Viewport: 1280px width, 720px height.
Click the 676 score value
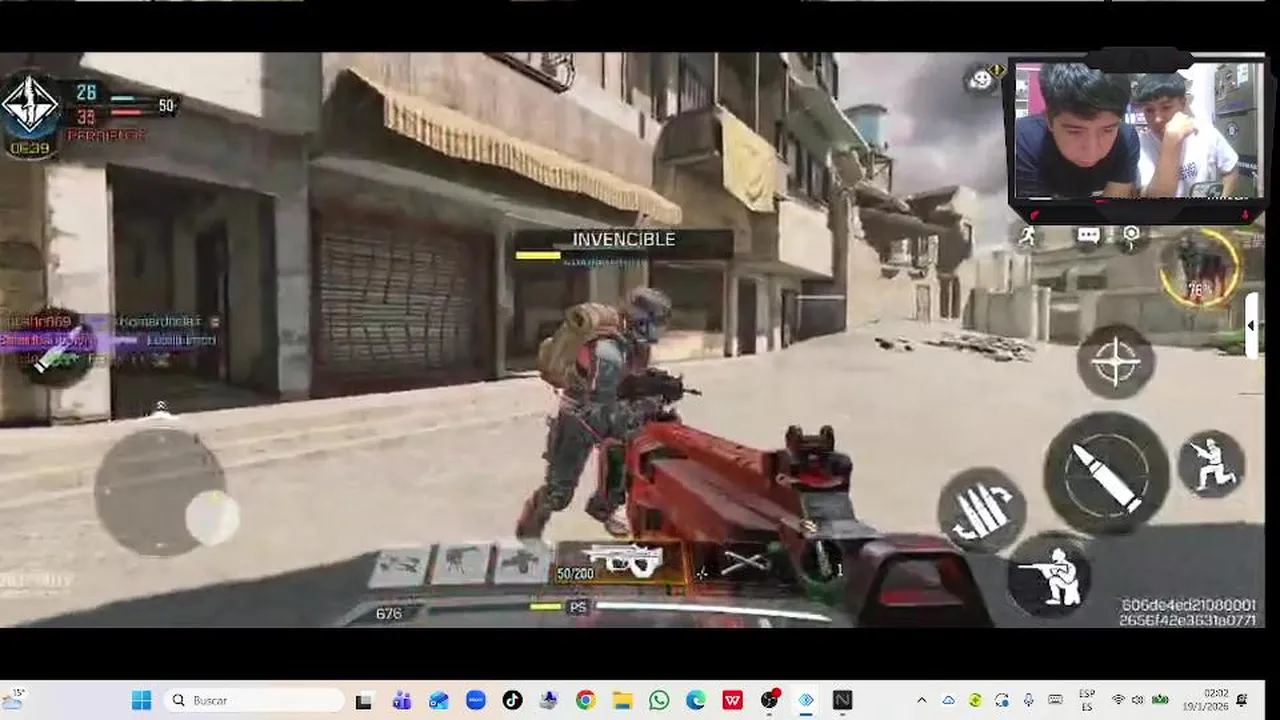(x=388, y=613)
